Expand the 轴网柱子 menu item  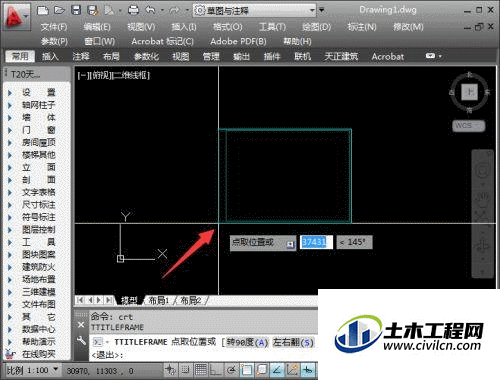click(x=38, y=105)
